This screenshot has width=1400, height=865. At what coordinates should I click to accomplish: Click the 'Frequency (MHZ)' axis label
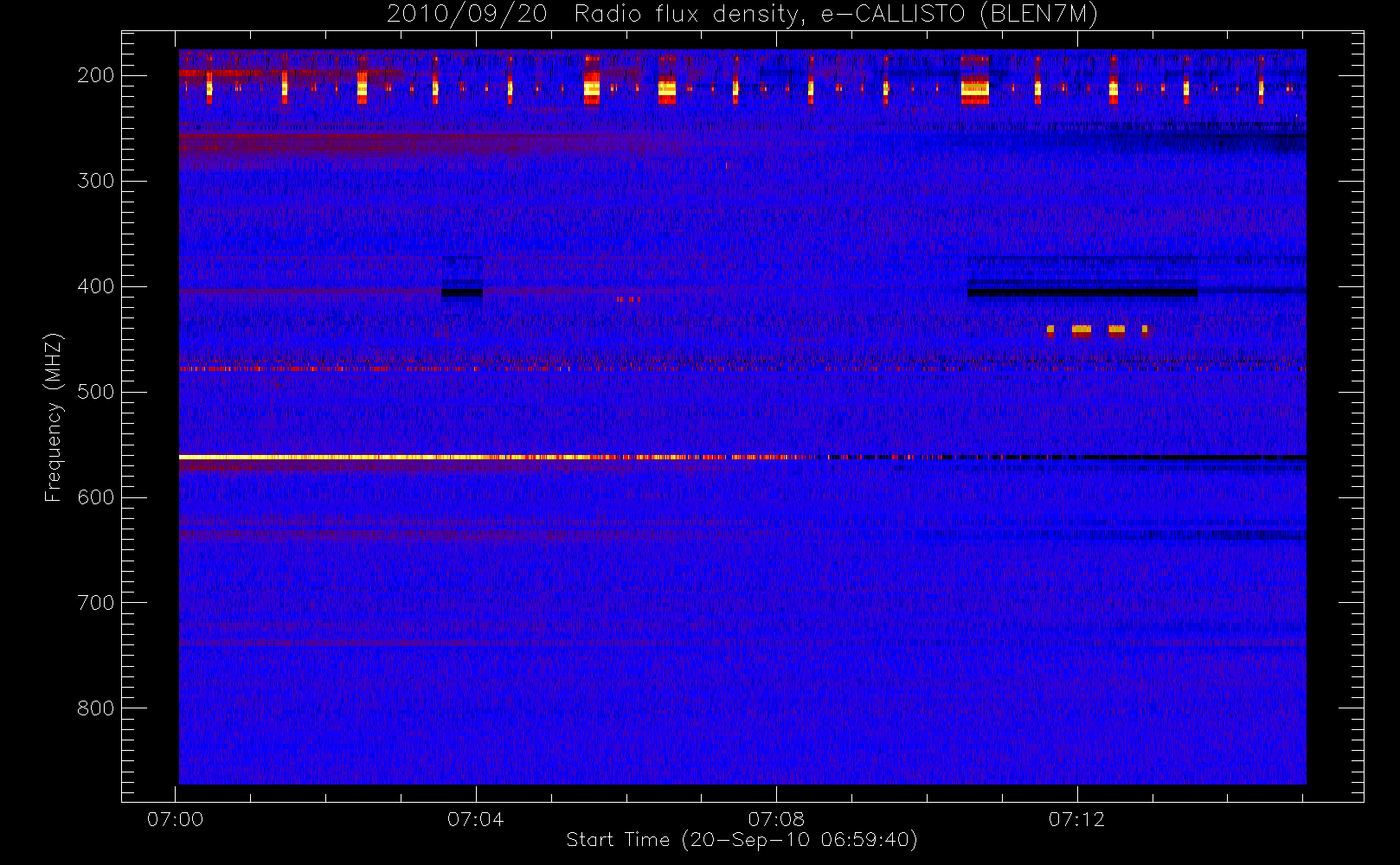(x=54, y=417)
